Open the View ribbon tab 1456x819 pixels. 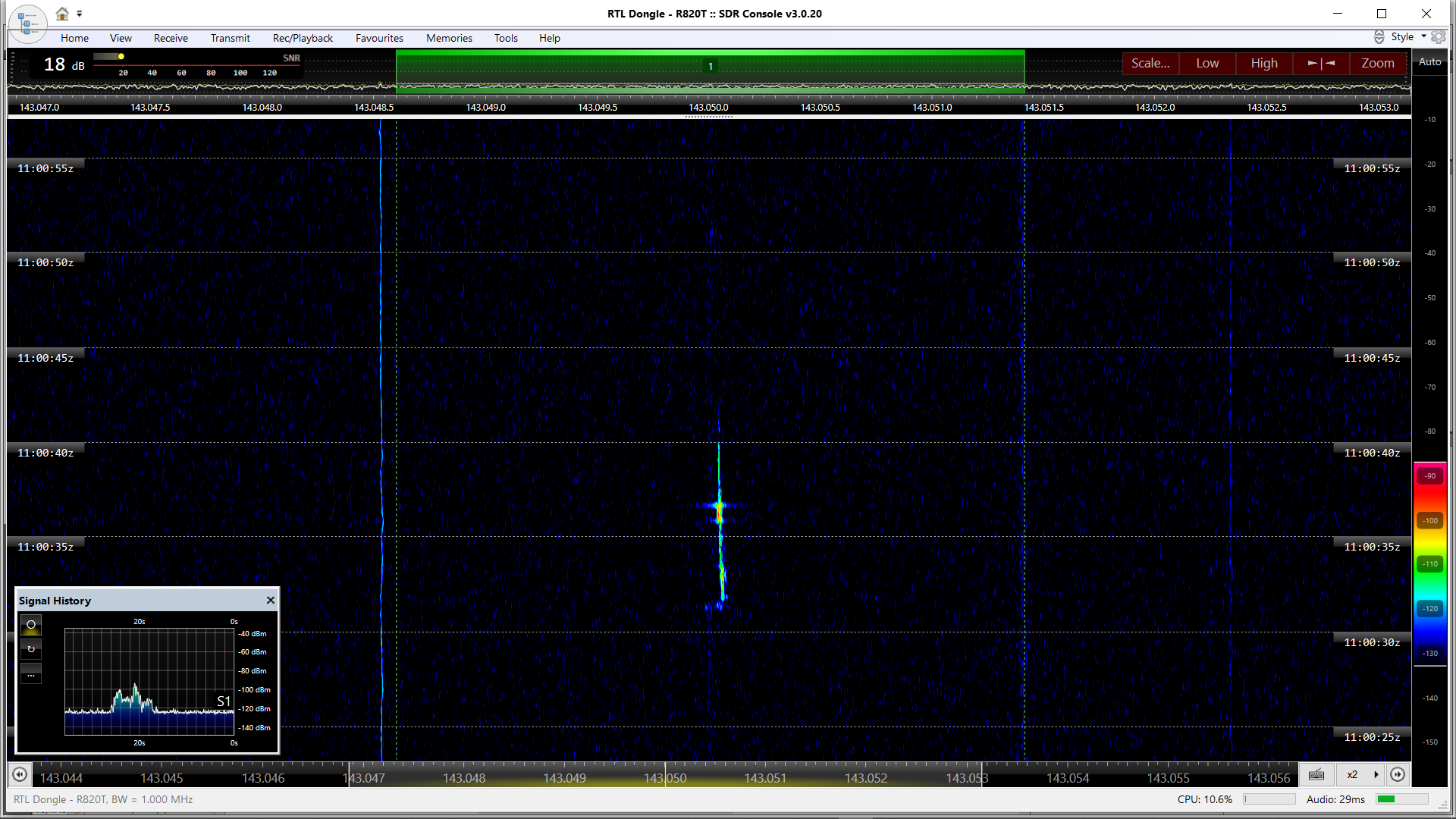pos(121,38)
